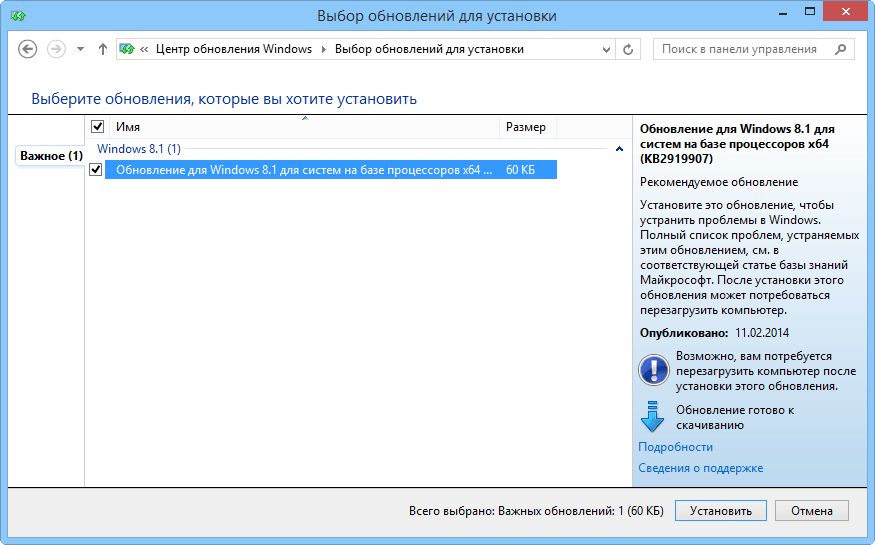Select the 'Важное (1)' tab
875x545 pixels.
51,156
